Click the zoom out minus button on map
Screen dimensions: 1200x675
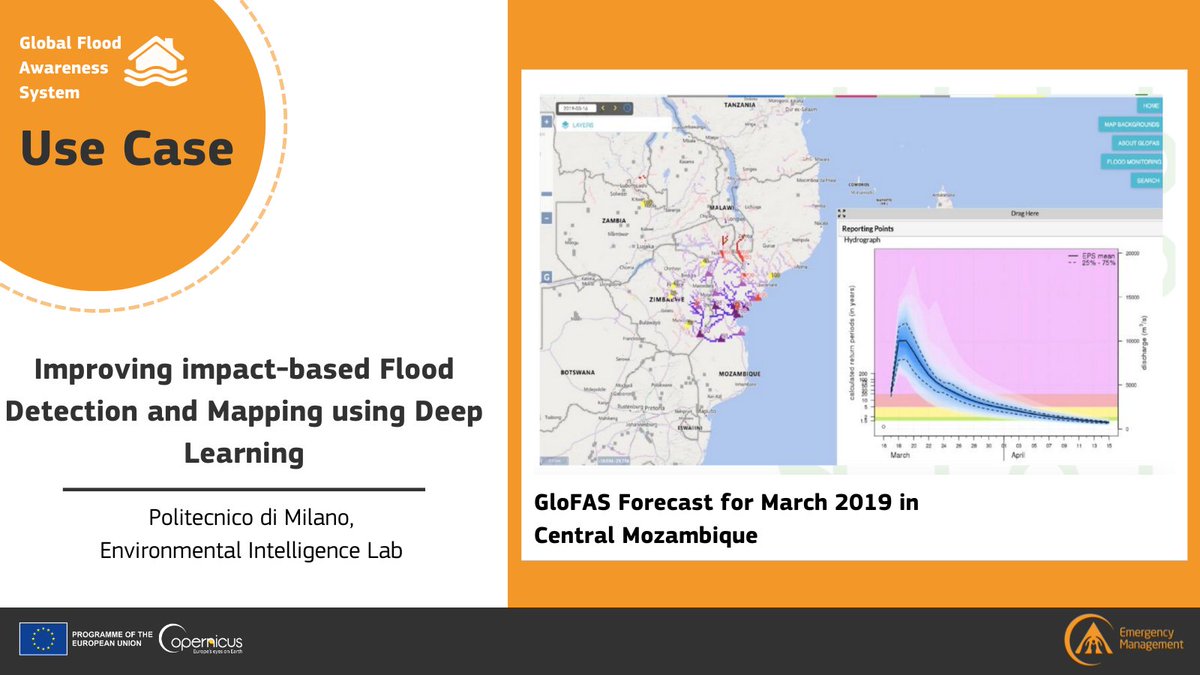[x=547, y=218]
